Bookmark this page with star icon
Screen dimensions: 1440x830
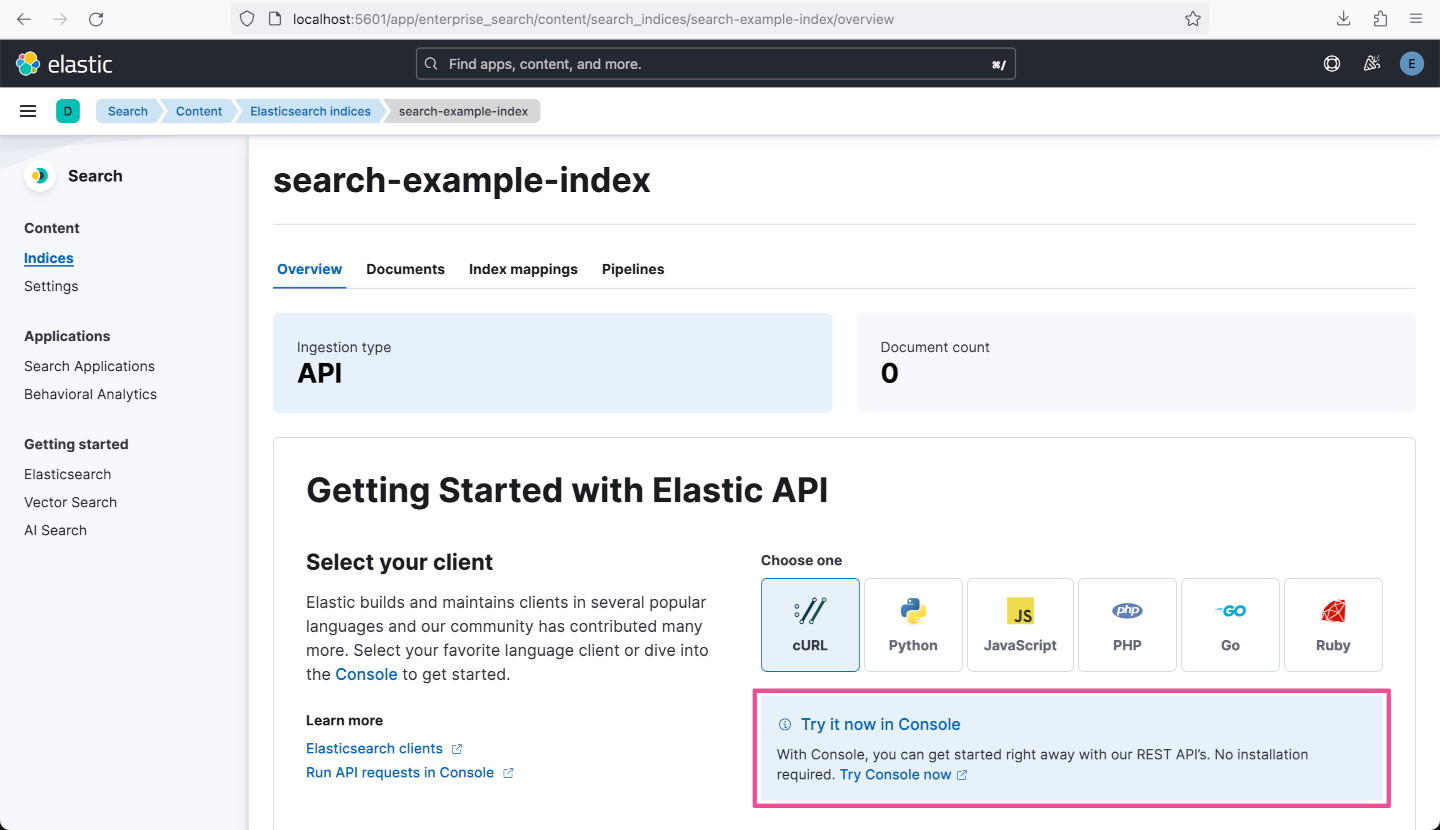click(1192, 19)
